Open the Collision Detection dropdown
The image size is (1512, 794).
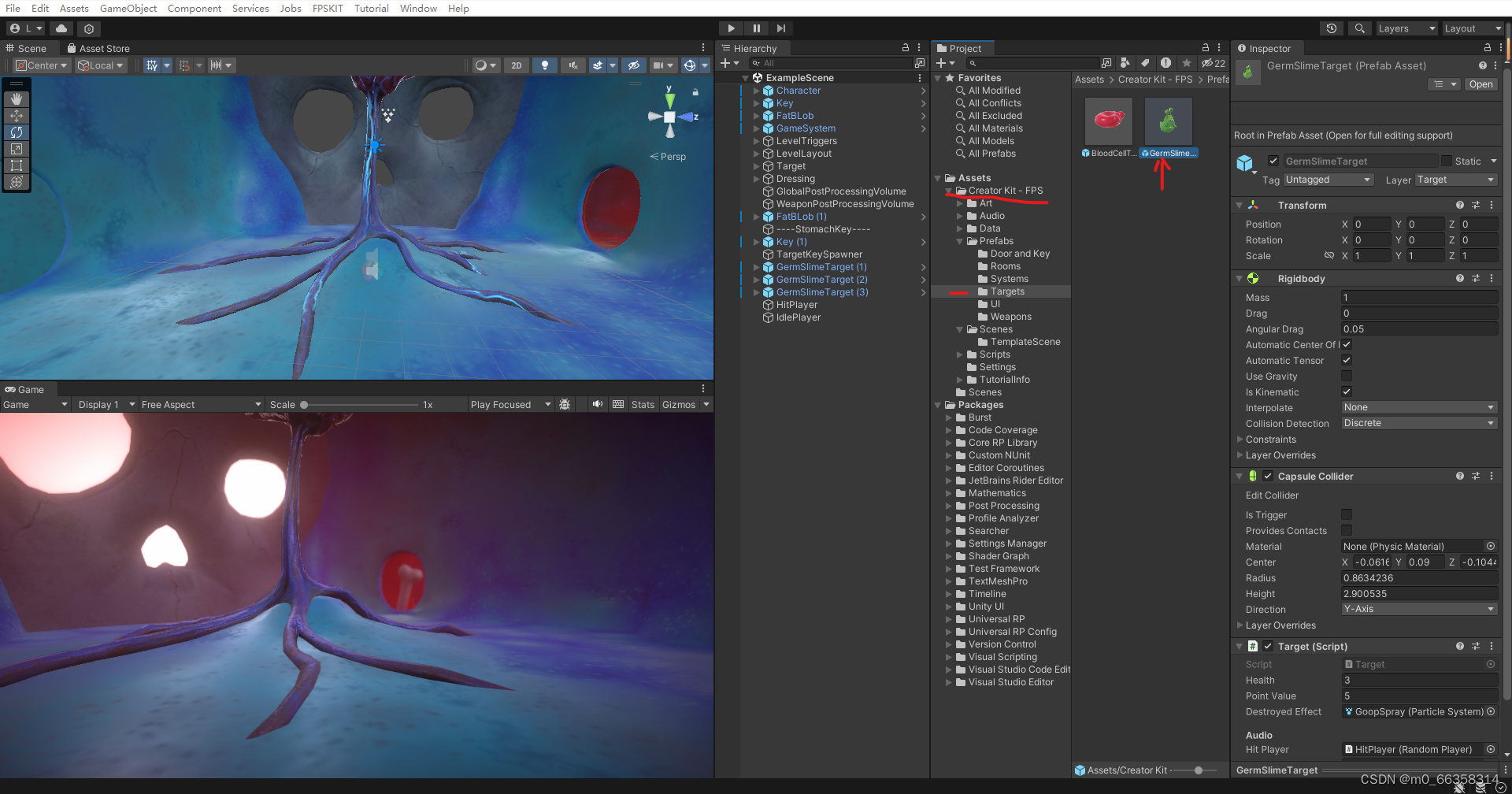pos(1417,423)
